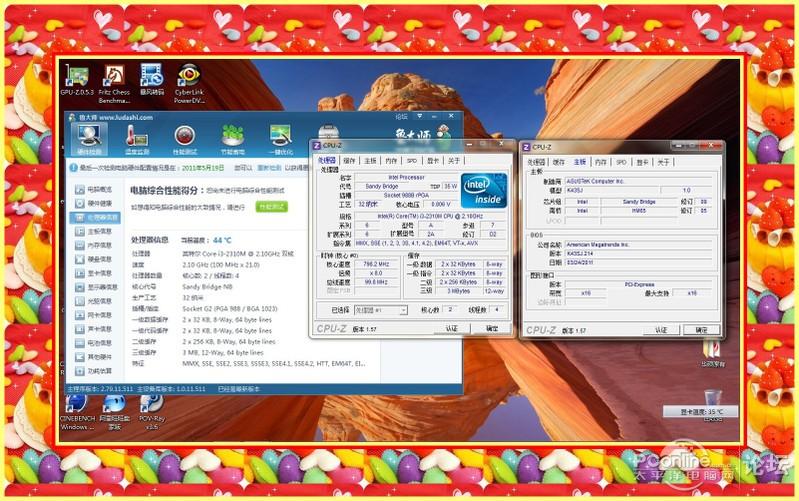The width and height of the screenshot is (799, 501).
Task: Select 电池信息 battery info in Ludashi sidebar
Action: pyautogui.click(x=94, y=343)
